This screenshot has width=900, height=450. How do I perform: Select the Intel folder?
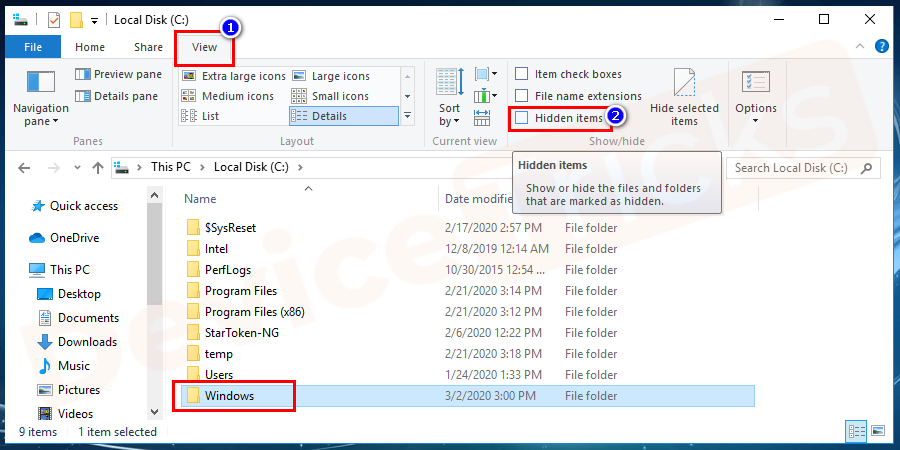pos(207,249)
